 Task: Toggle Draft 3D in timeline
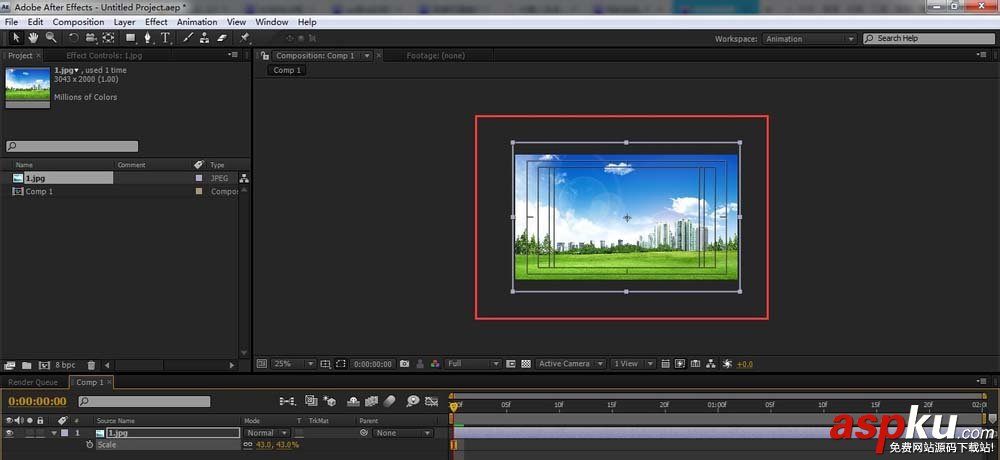(330, 401)
